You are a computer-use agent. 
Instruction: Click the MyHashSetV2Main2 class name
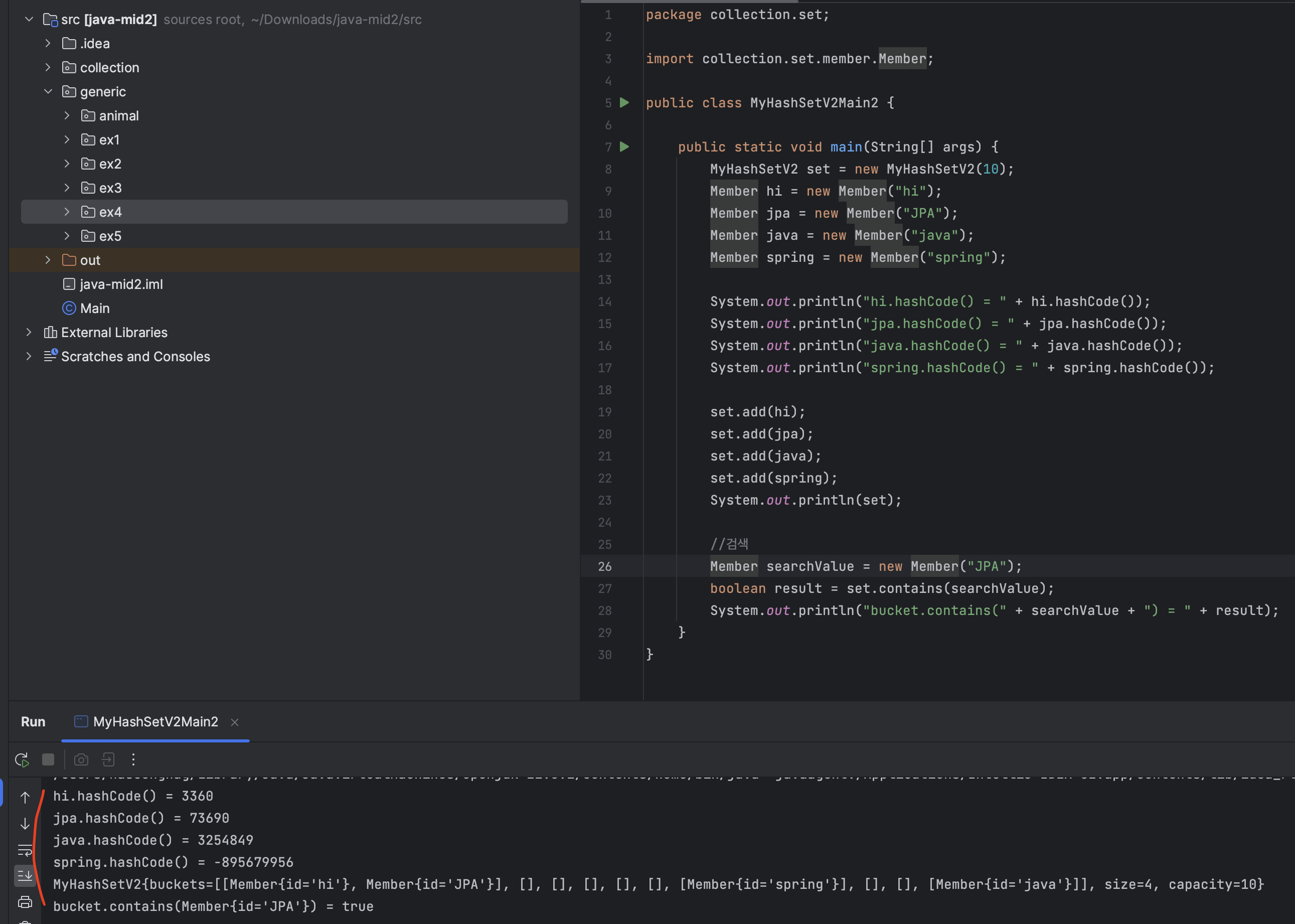click(814, 103)
